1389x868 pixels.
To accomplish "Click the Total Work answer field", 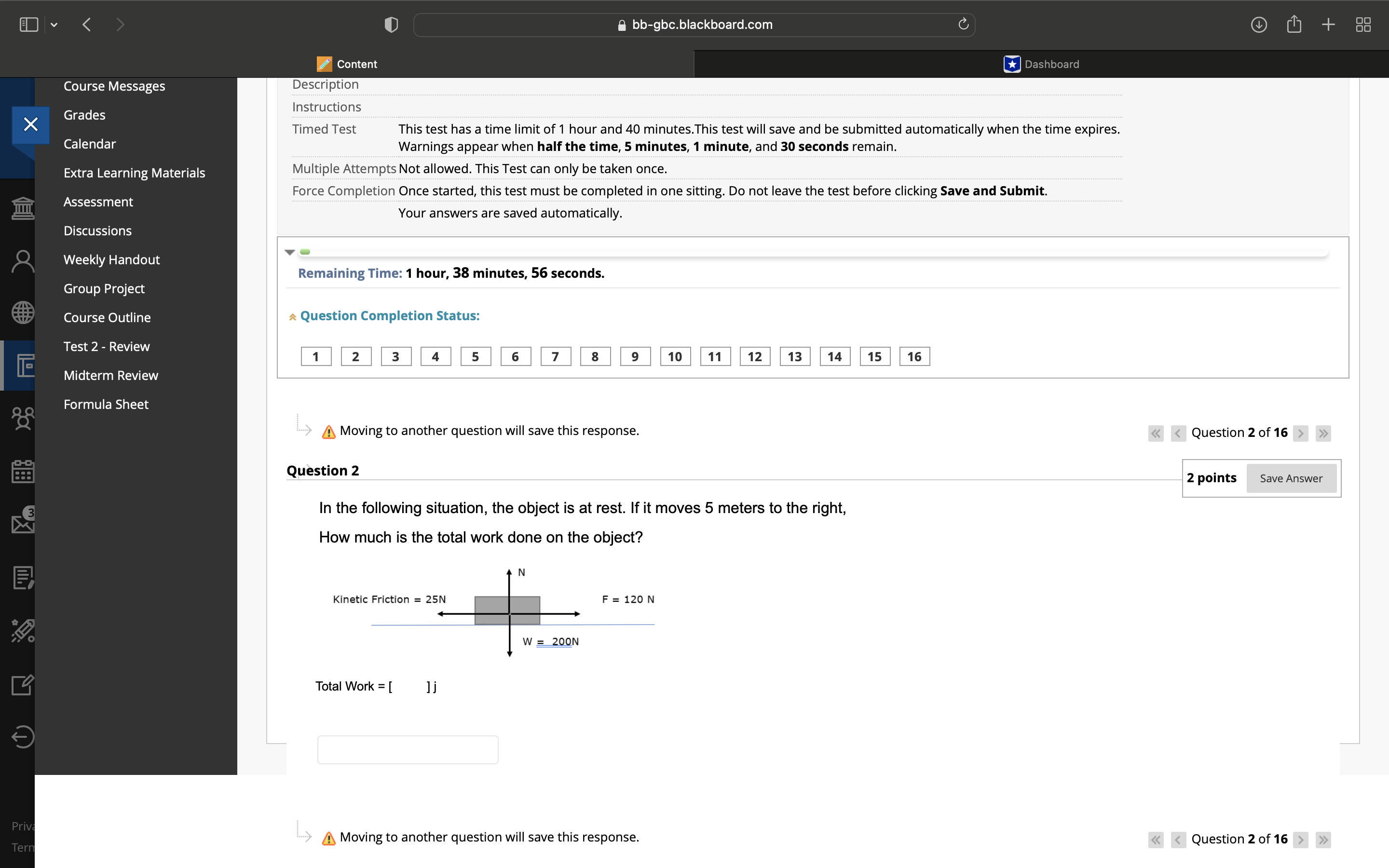I will pos(408,750).
